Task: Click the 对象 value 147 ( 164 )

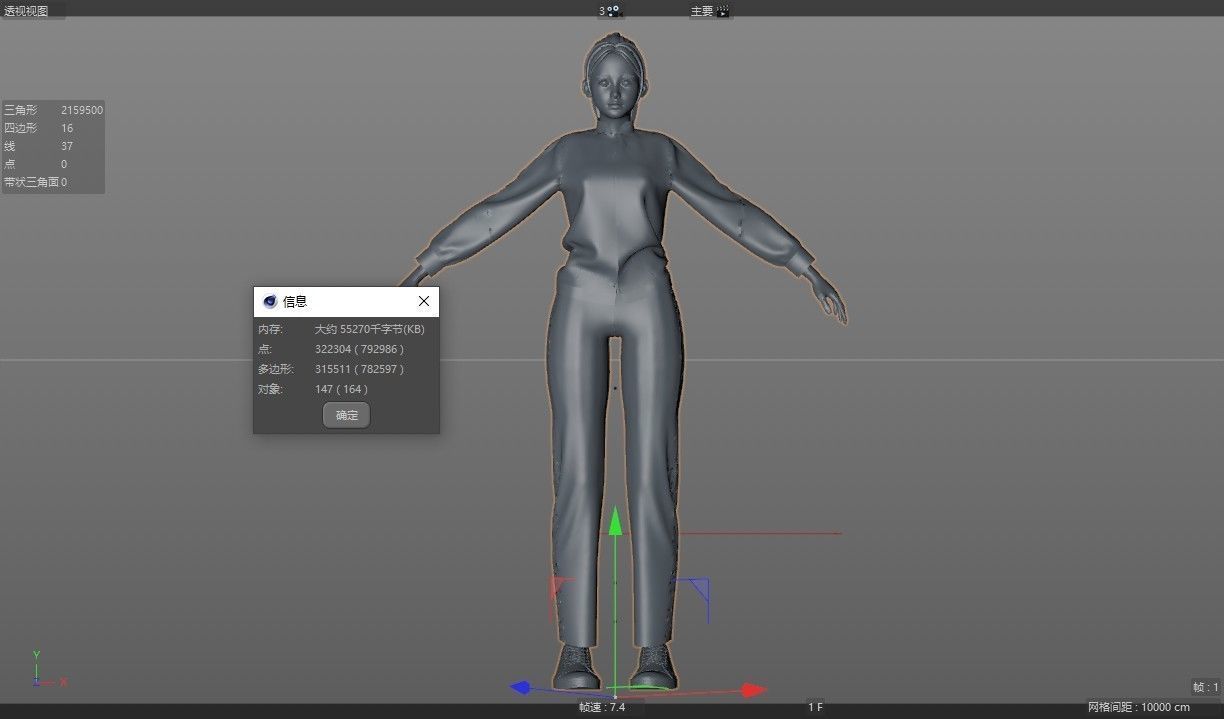Action: click(x=341, y=389)
